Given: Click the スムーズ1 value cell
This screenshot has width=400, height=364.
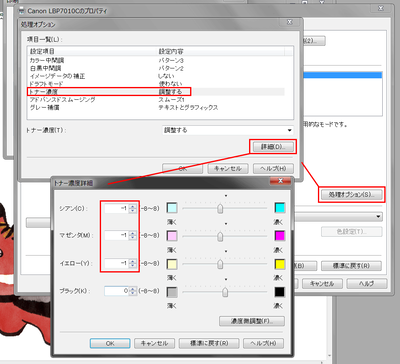Looking at the screenshot, I should coord(172,100).
